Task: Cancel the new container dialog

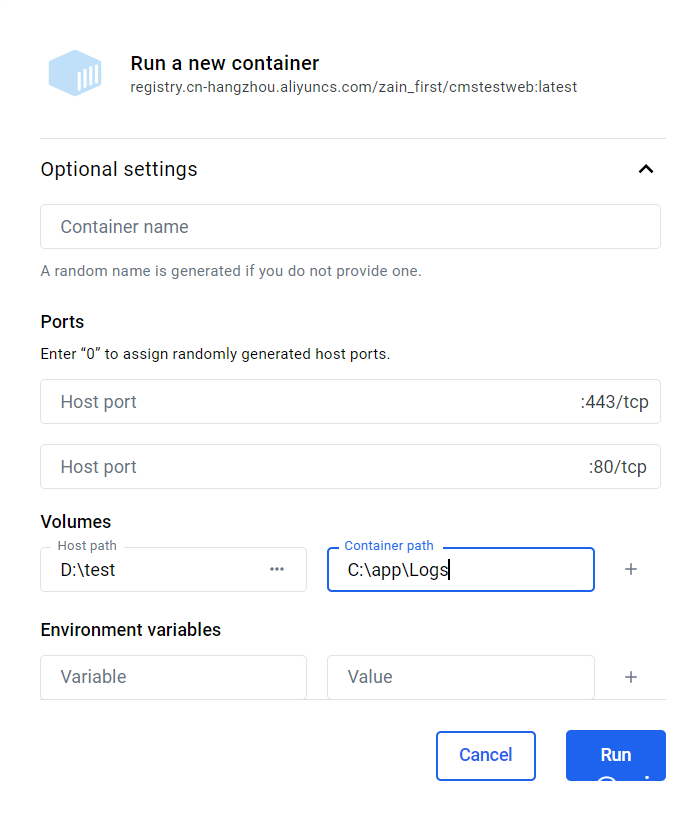Action: tap(485, 755)
